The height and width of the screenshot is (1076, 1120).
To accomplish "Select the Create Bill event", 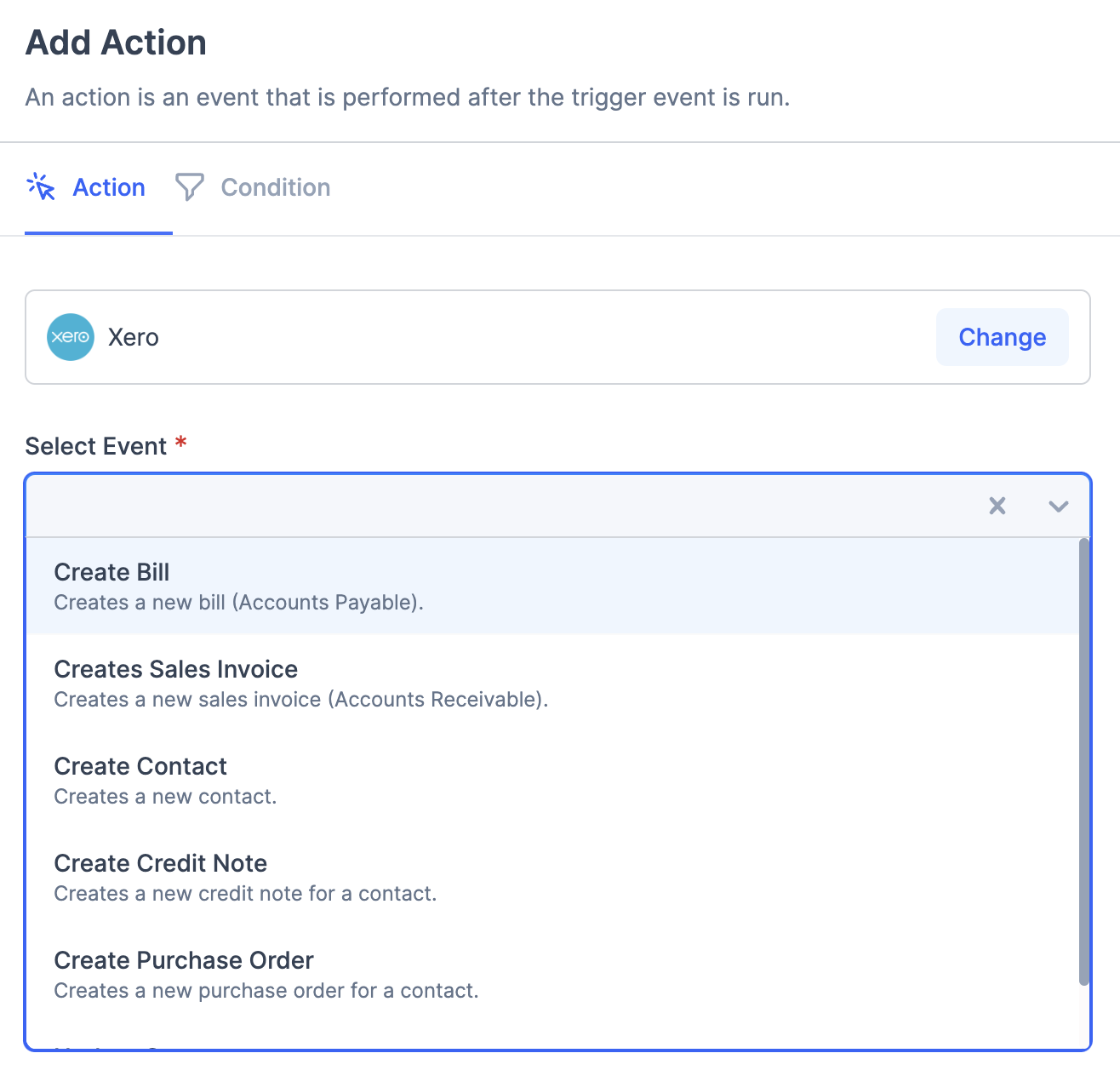I will (x=111, y=572).
